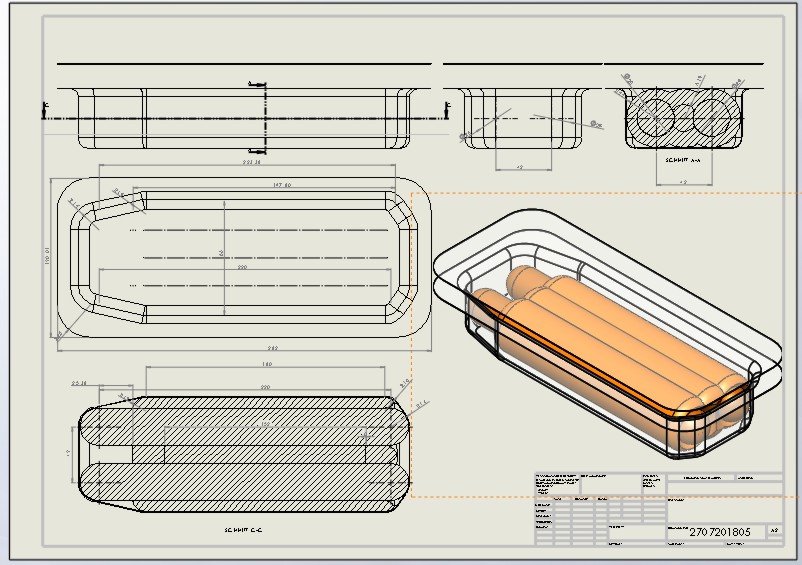Select the 220 dimension above section C-C hatching
The width and height of the screenshot is (802, 565).
pos(265,387)
